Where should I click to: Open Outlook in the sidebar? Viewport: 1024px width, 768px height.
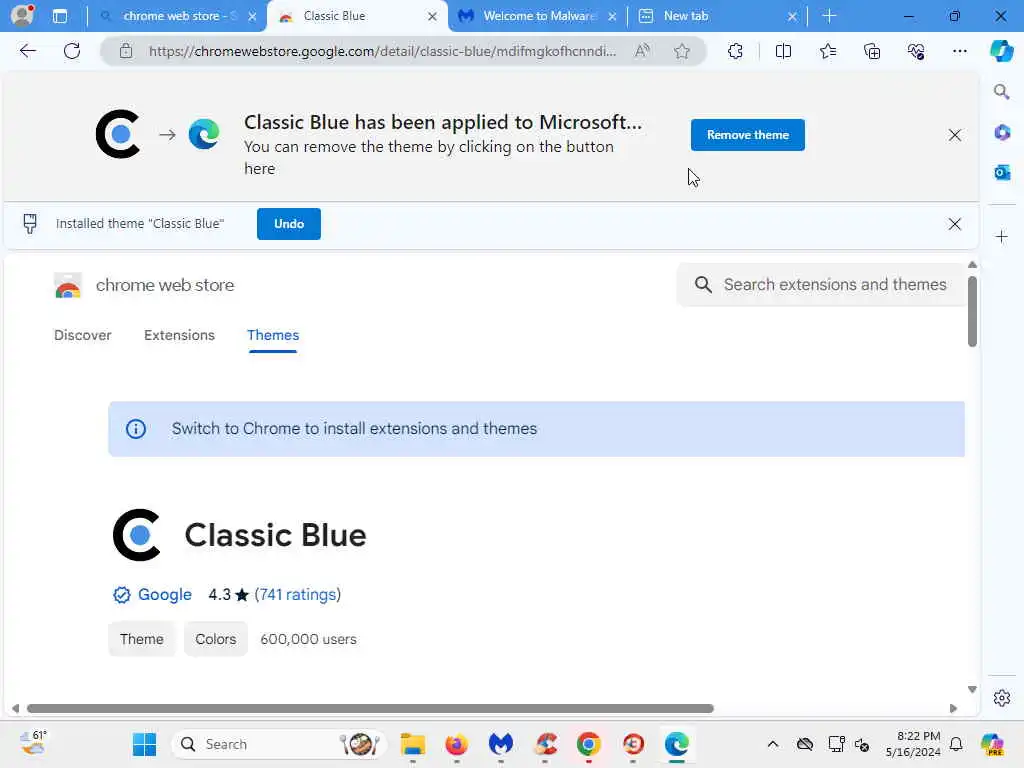coord(1002,172)
